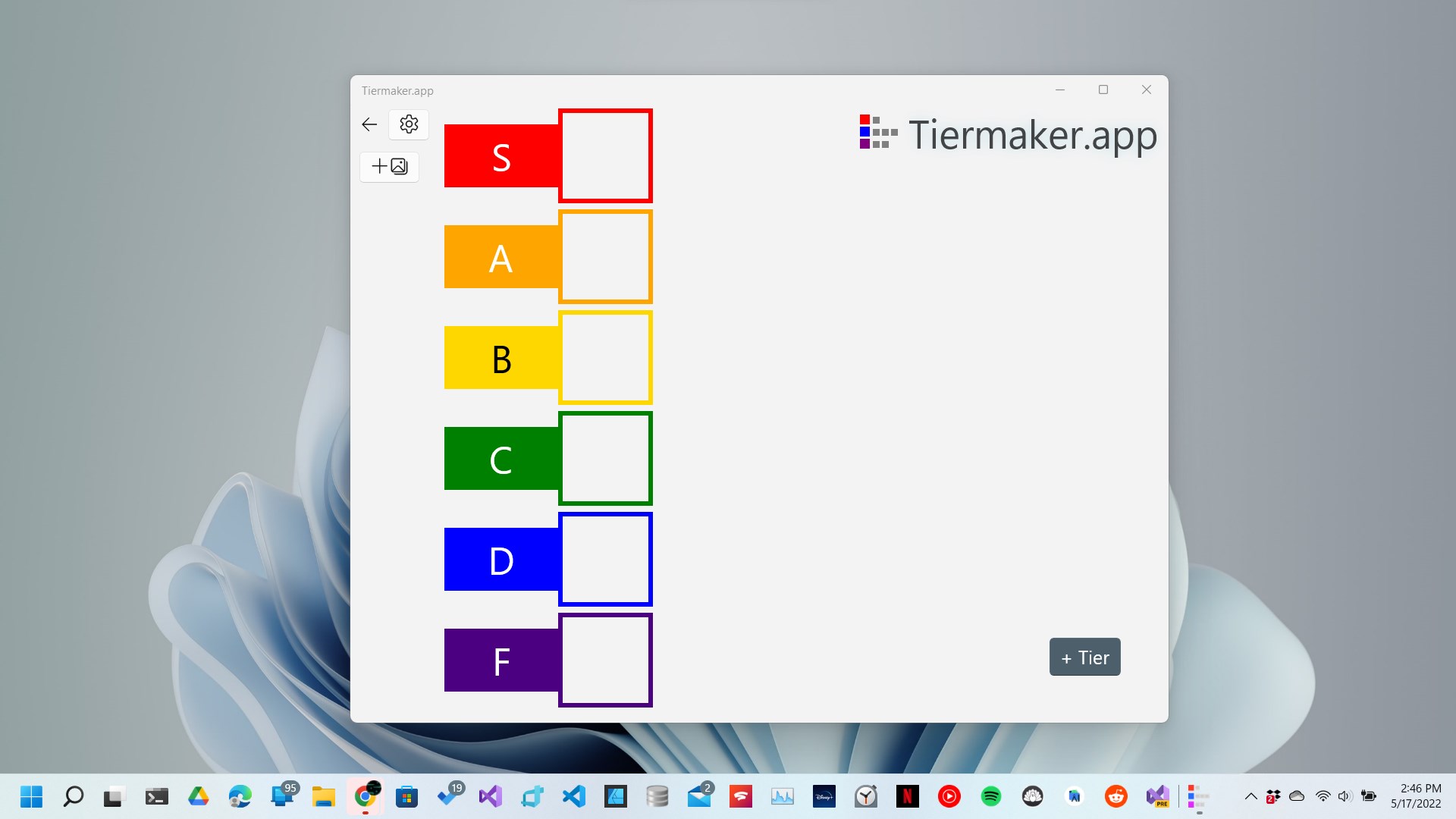This screenshot has height=819, width=1456.
Task: Click the green C tier label
Action: click(501, 459)
